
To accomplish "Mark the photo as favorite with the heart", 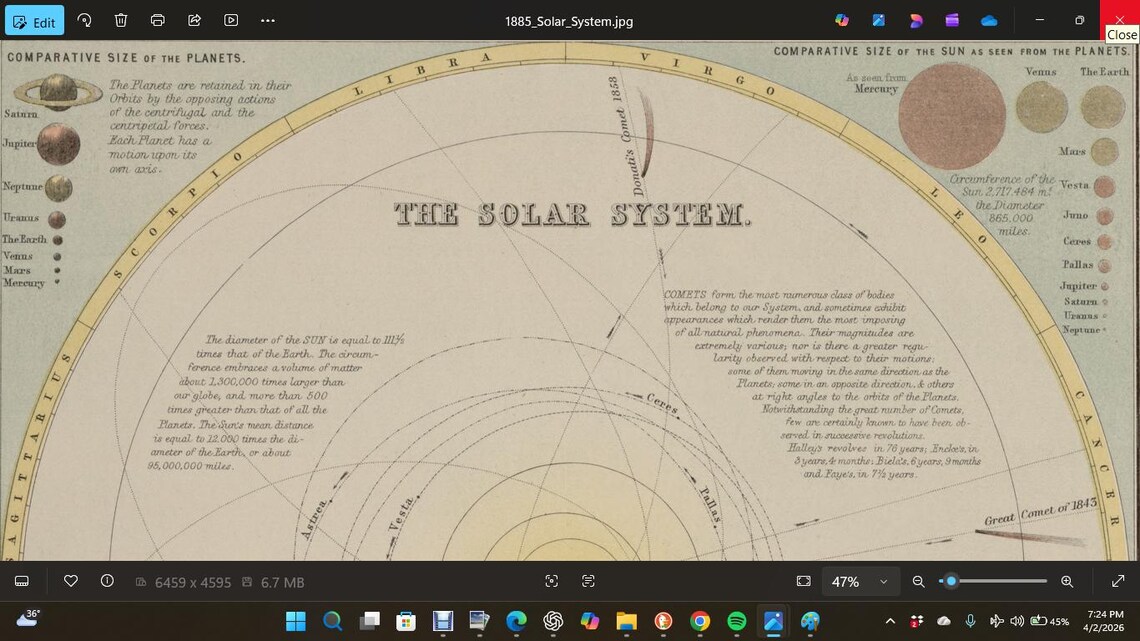I will 71,581.
